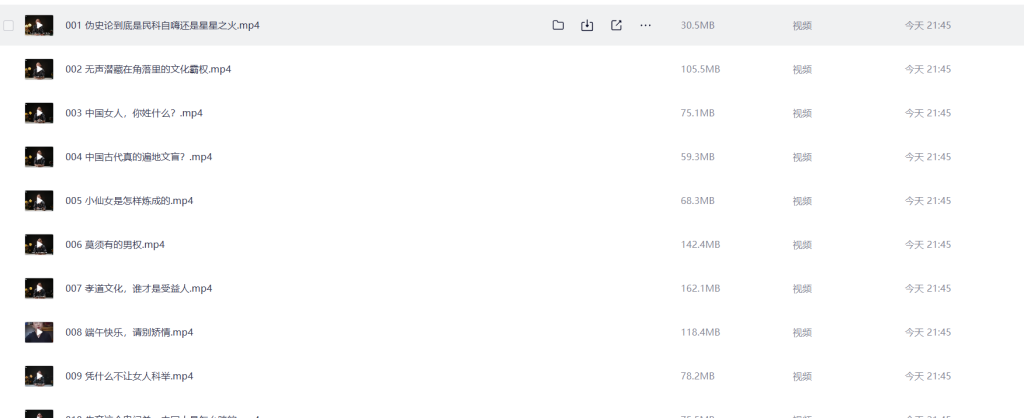The width and height of the screenshot is (1024, 418).
Task: Select the file named 003 中国女人，你姓什么
Action: (134, 113)
